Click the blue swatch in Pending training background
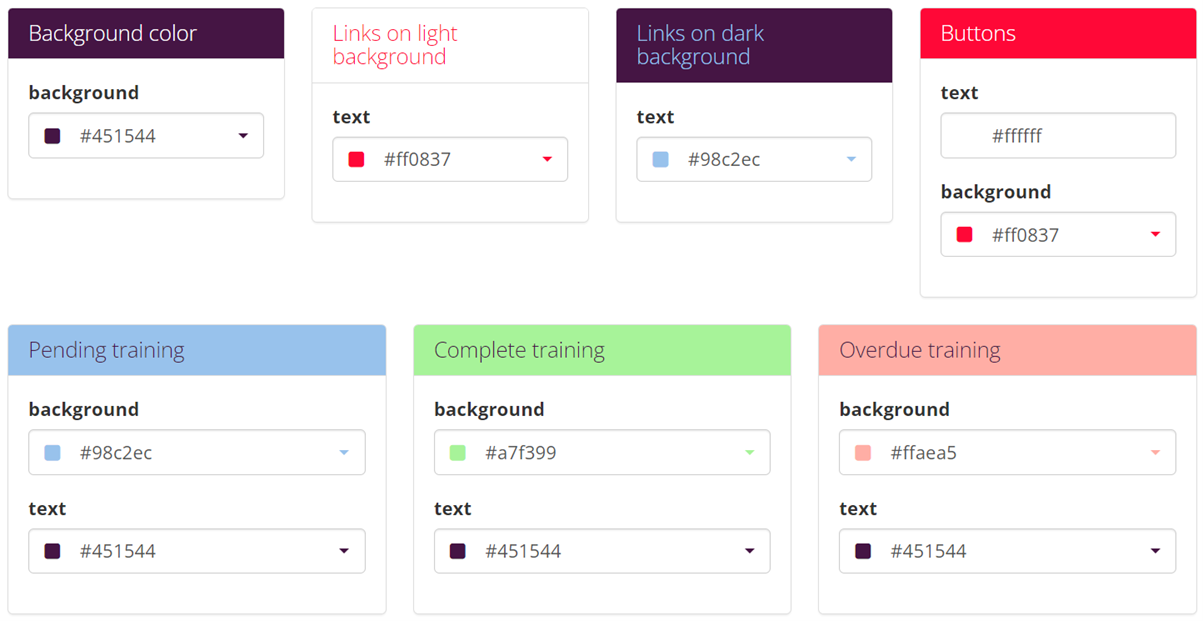This screenshot has width=1203, height=621. click(x=53, y=453)
